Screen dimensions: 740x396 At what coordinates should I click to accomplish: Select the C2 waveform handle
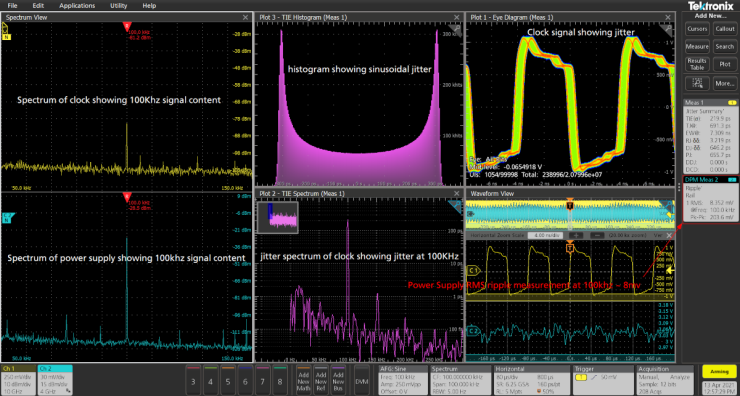pos(473,331)
